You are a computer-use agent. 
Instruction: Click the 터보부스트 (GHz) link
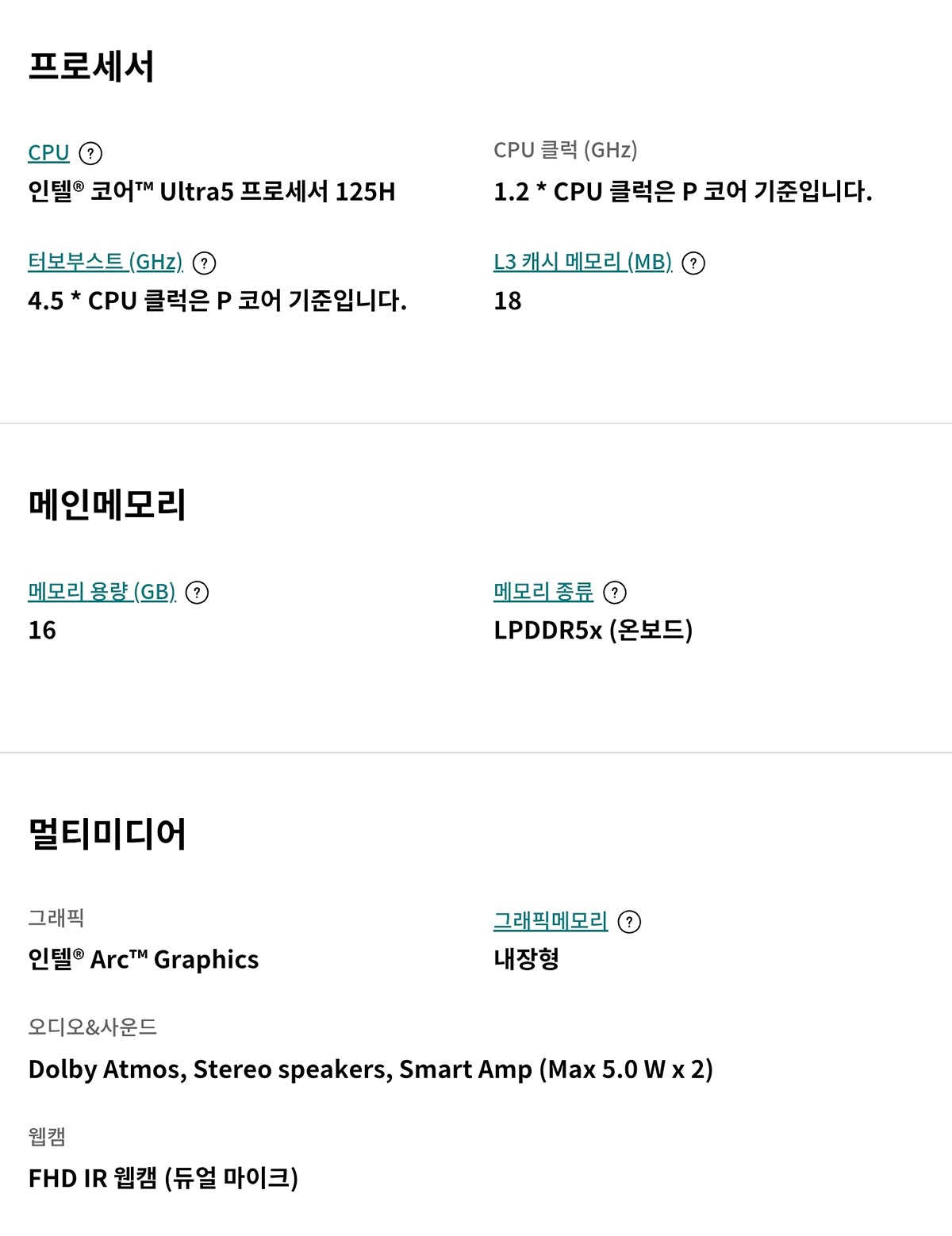pyautogui.click(x=105, y=262)
